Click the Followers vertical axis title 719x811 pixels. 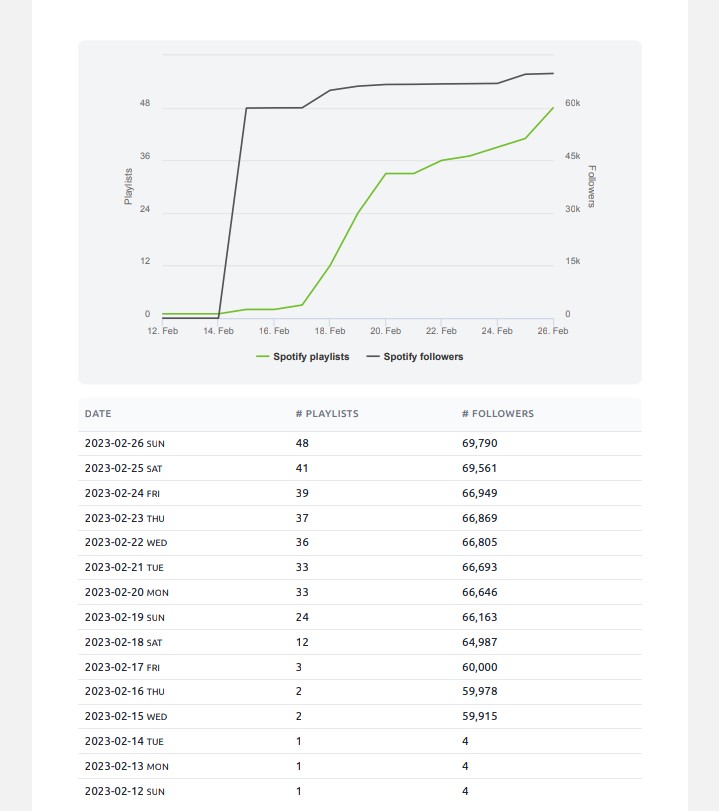[592, 186]
